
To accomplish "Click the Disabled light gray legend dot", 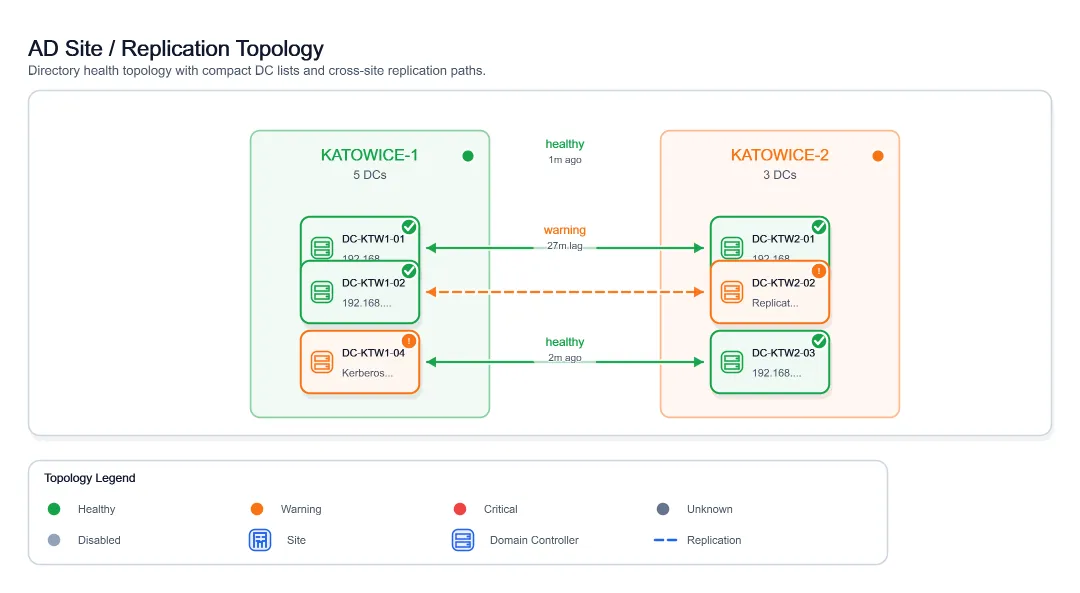I will click(x=54, y=540).
